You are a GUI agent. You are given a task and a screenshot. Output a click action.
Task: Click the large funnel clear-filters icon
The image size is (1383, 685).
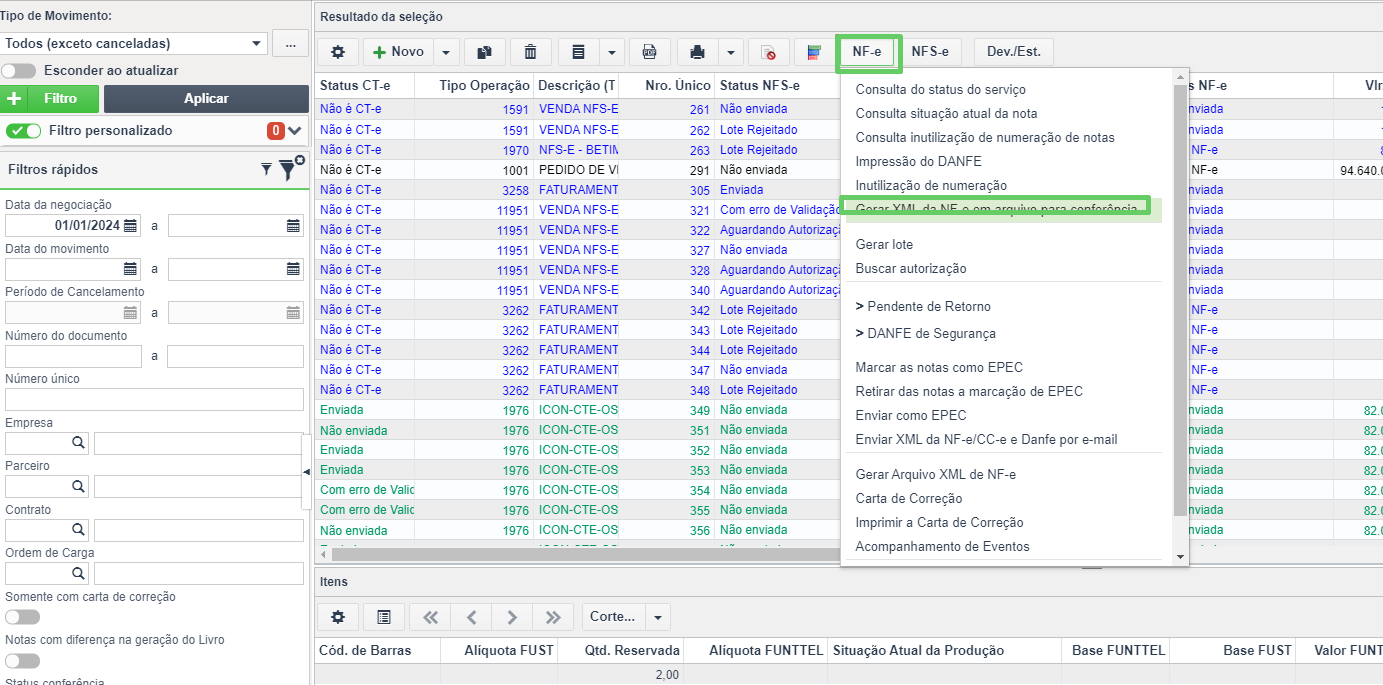click(289, 169)
